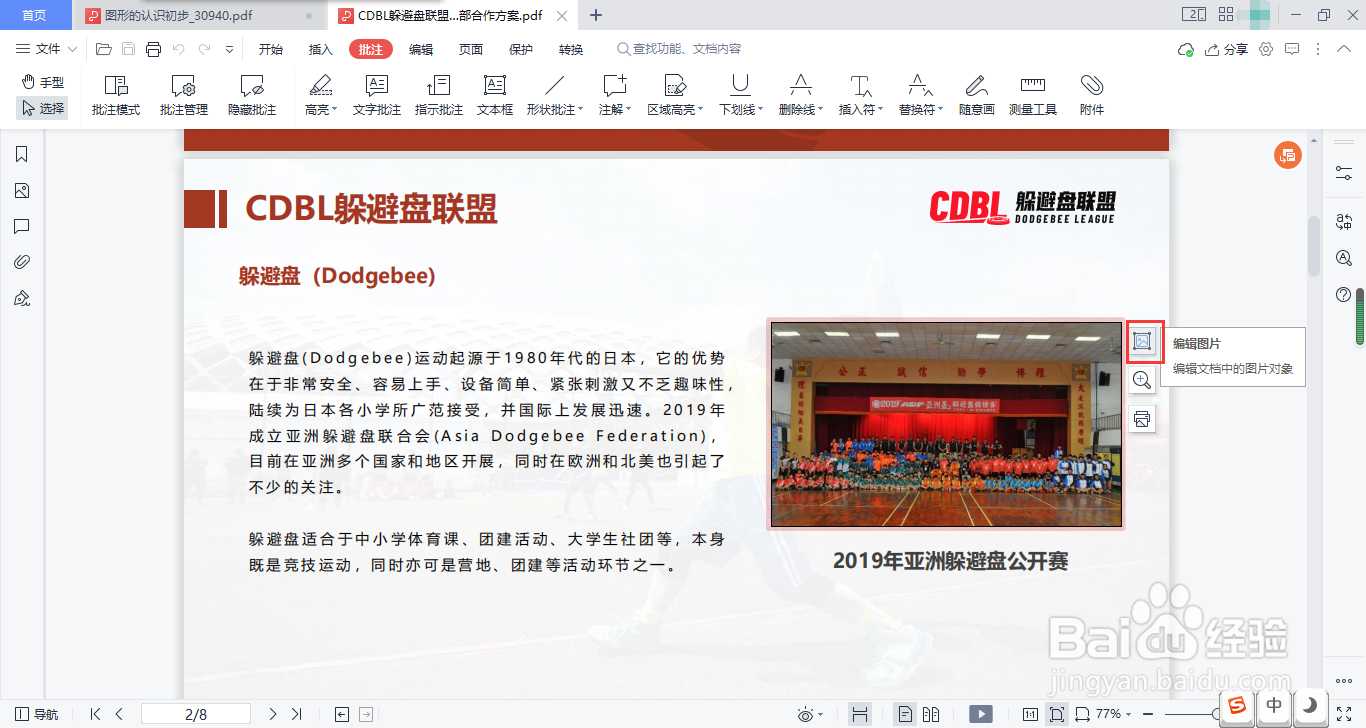Screen dimensions: 1366x728
Task: Open the 批注模式 annotation mode tool
Action: pos(116,95)
